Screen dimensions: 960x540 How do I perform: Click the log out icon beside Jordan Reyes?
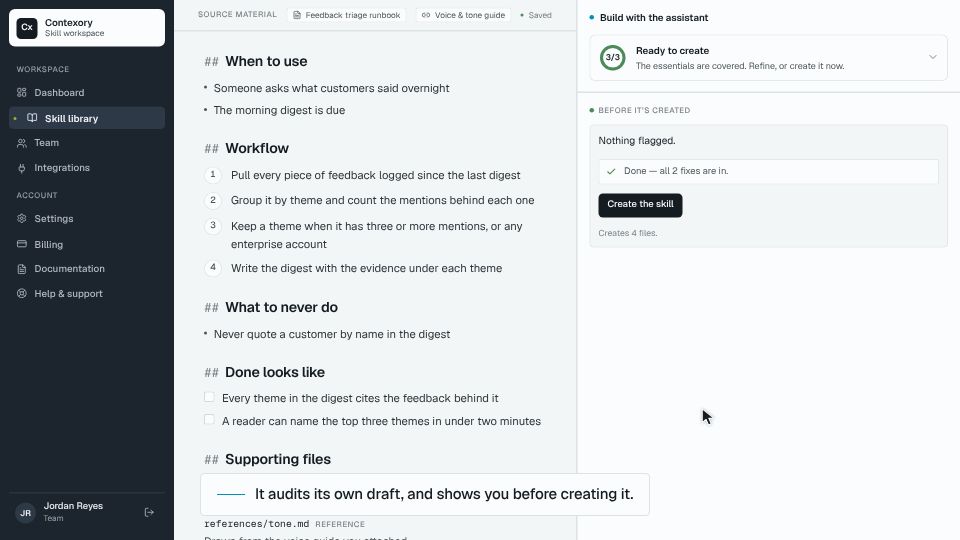(149, 512)
